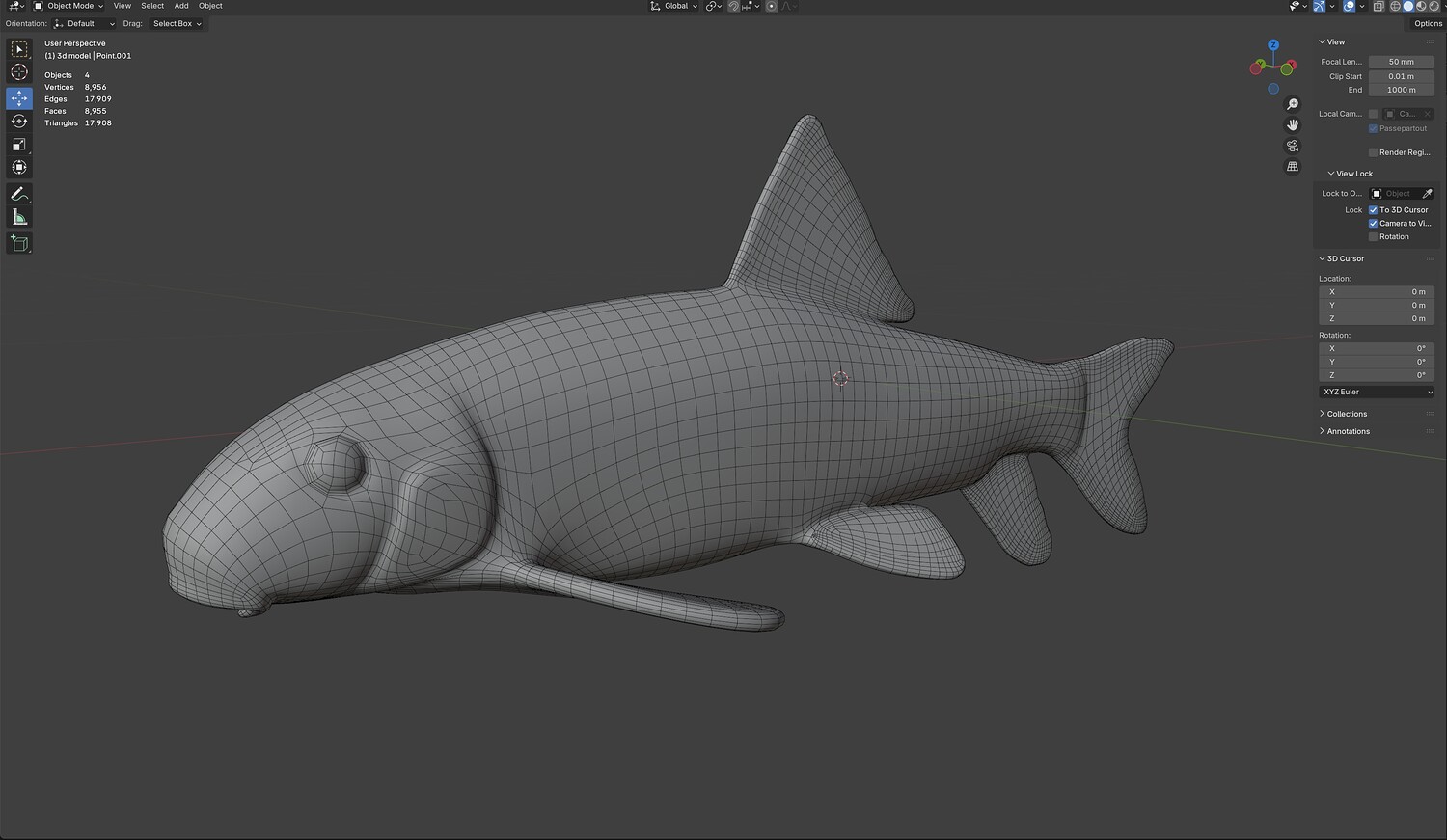Select the Transform tool
Image resolution: width=1447 pixels, height=840 pixels.
coord(19,168)
